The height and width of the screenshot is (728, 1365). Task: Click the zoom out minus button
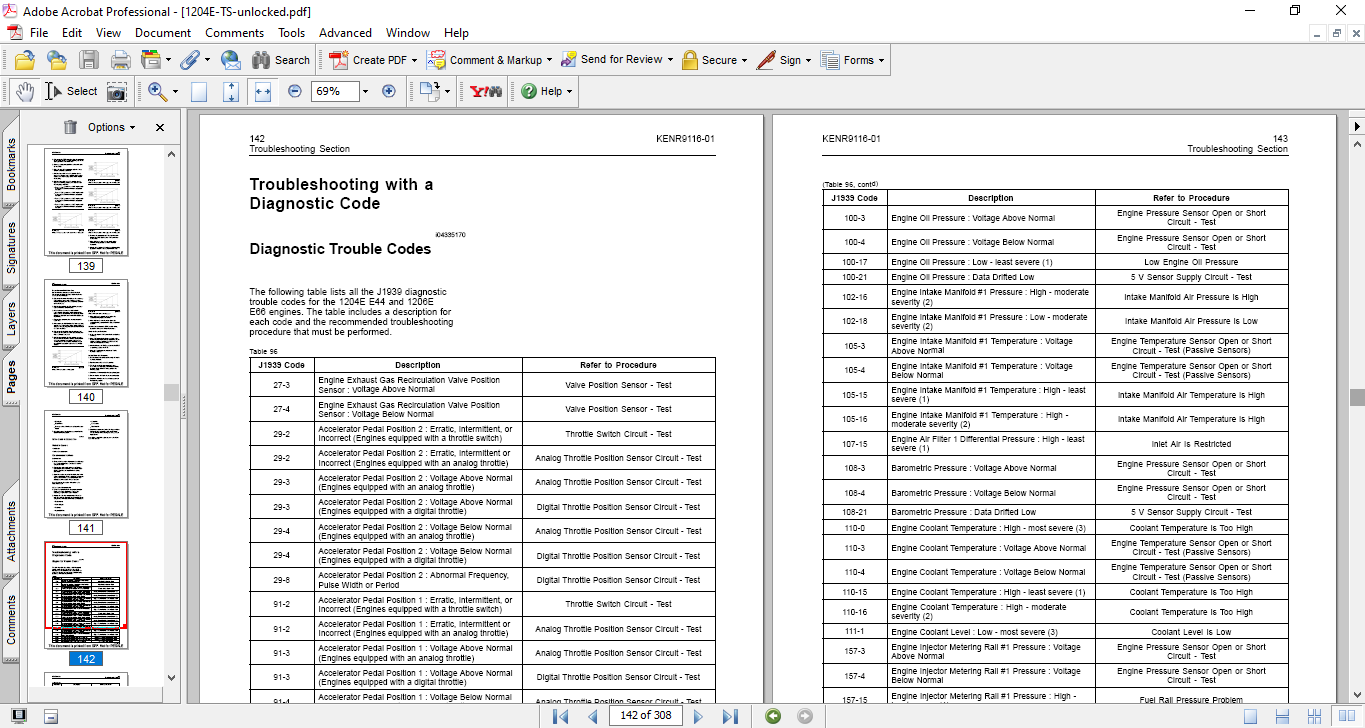pos(295,91)
